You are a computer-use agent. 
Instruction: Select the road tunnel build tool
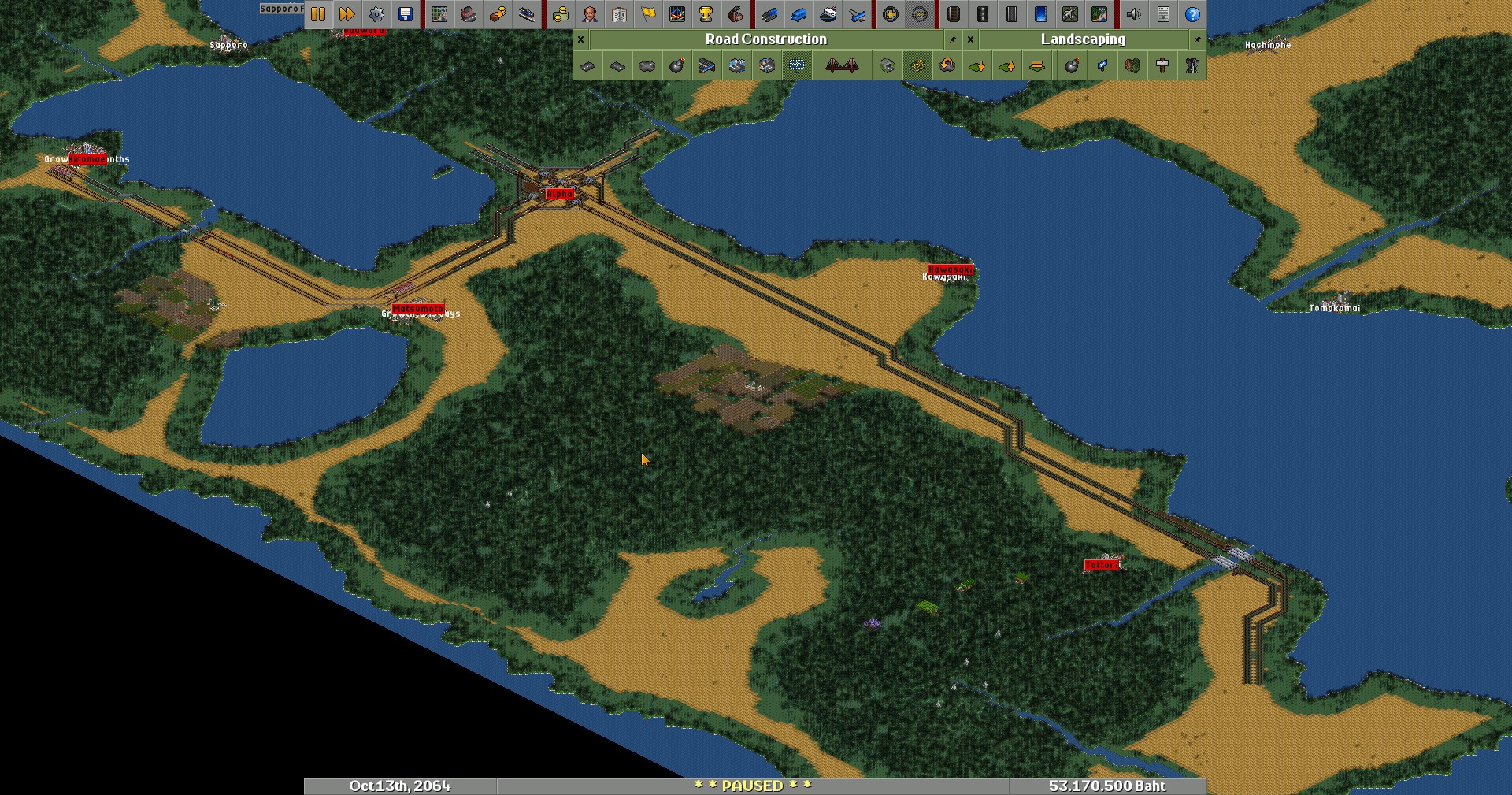pyautogui.click(x=888, y=66)
